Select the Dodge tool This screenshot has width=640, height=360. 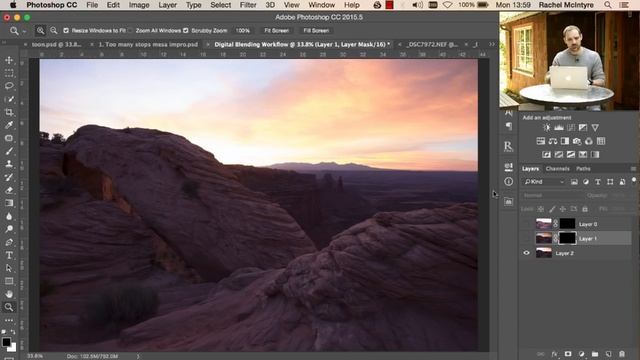9,229
